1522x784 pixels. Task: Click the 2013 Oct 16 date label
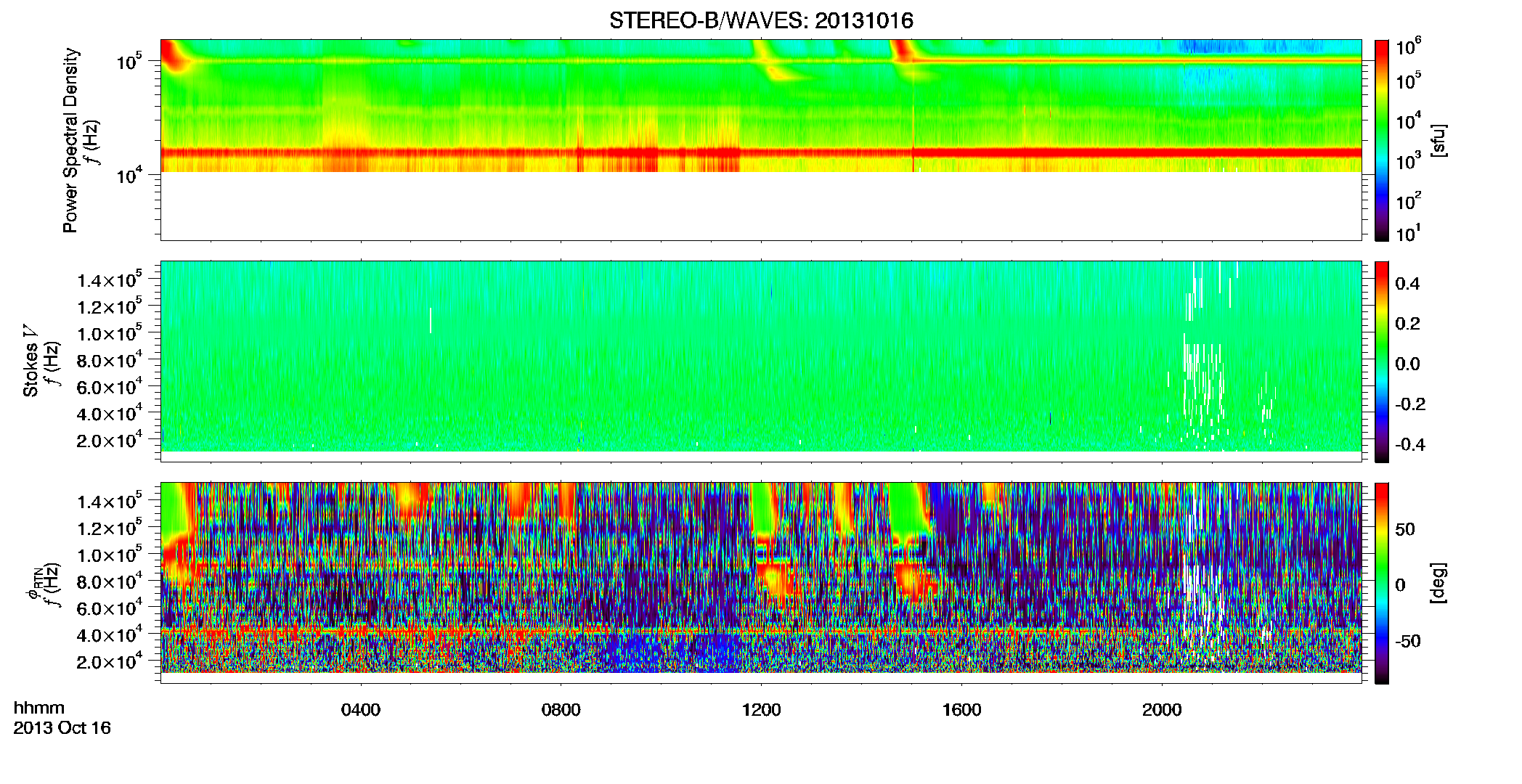[62, 728]
